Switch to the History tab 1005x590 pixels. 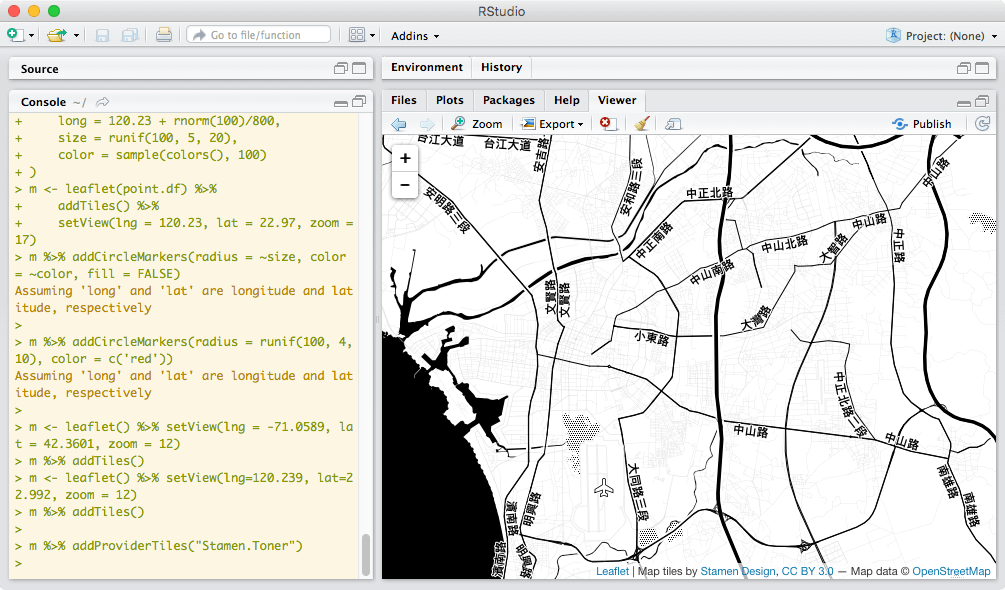[x=501, y=67]
